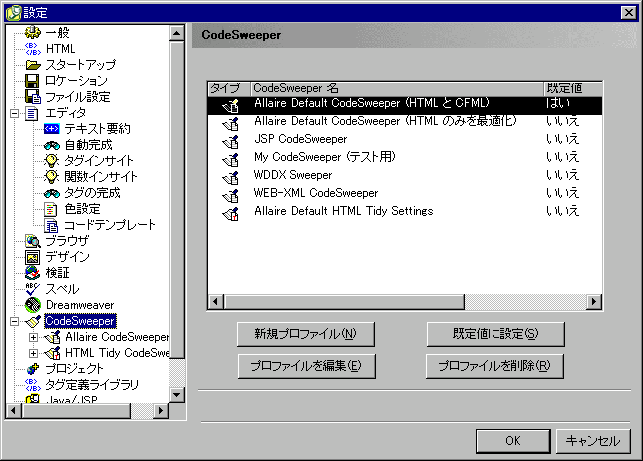The width and height of the screenshot is (643, 461).
Task: Select the Dreamweaver tree item label
Action: (x=80, y=305)
